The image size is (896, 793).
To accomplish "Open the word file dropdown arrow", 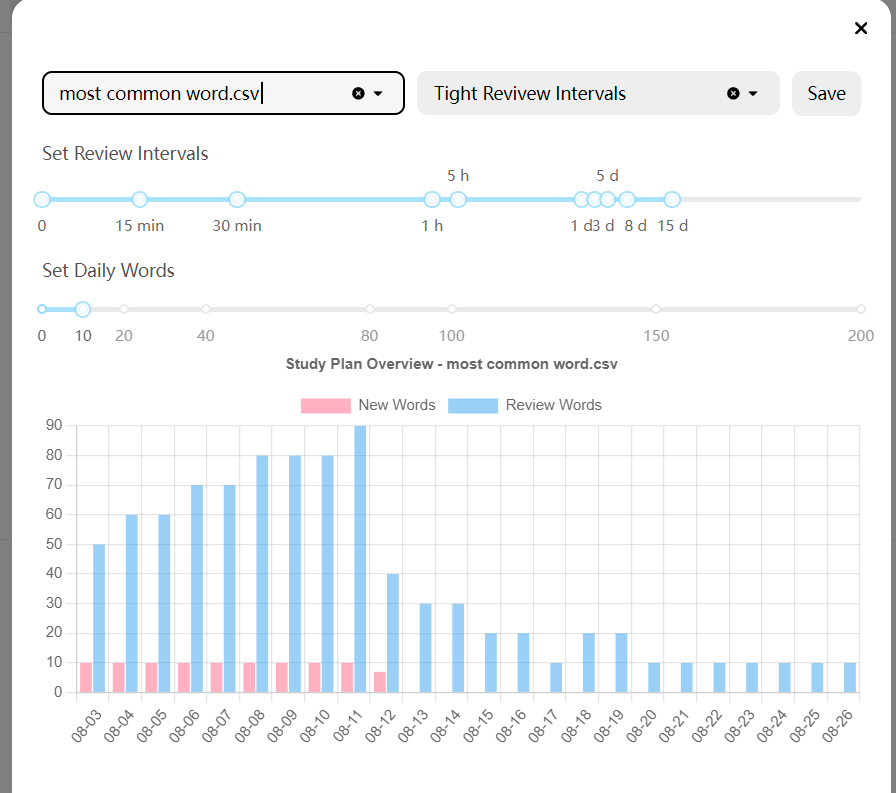I will pos(379,93).
